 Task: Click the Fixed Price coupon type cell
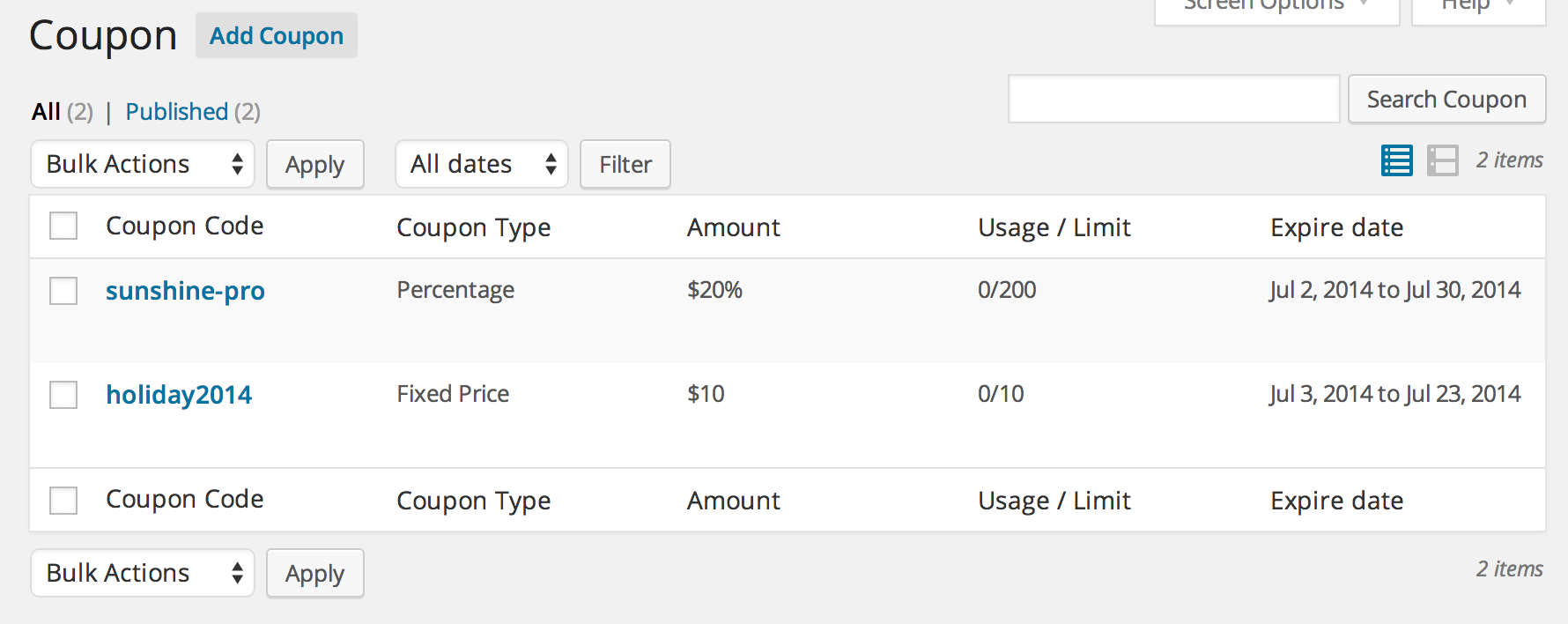point(453,394)
